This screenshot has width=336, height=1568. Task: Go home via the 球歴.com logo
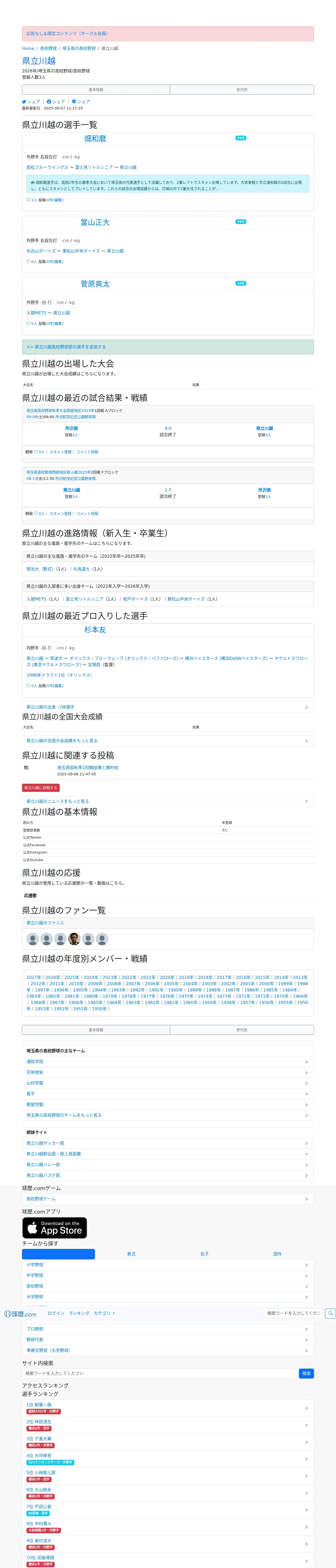click(20, 1313)
